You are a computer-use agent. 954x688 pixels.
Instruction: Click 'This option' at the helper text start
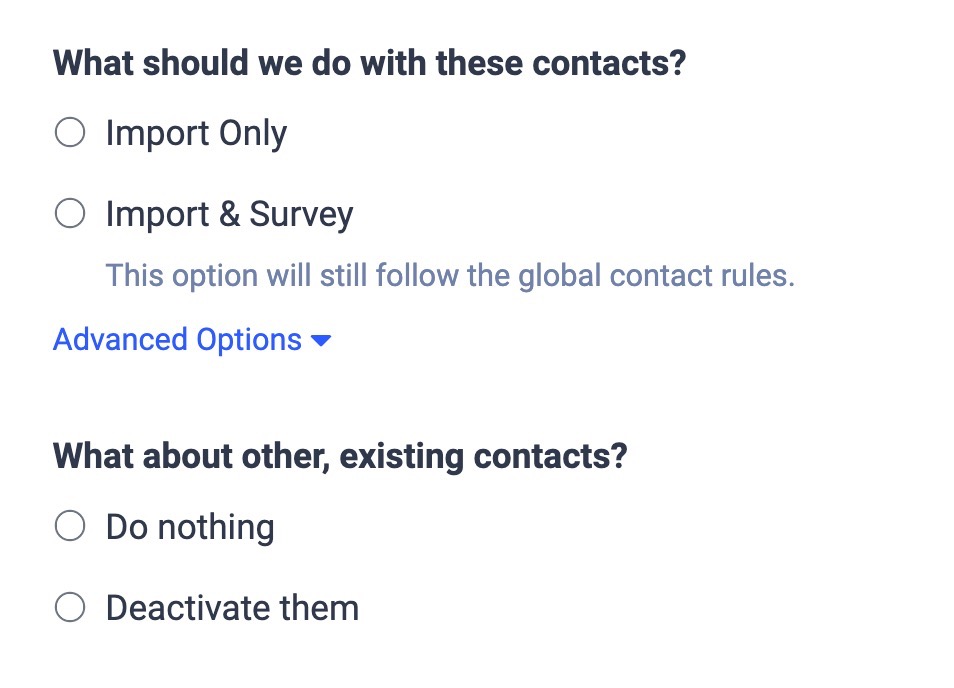pyautogui.click(x=154, y=275)
